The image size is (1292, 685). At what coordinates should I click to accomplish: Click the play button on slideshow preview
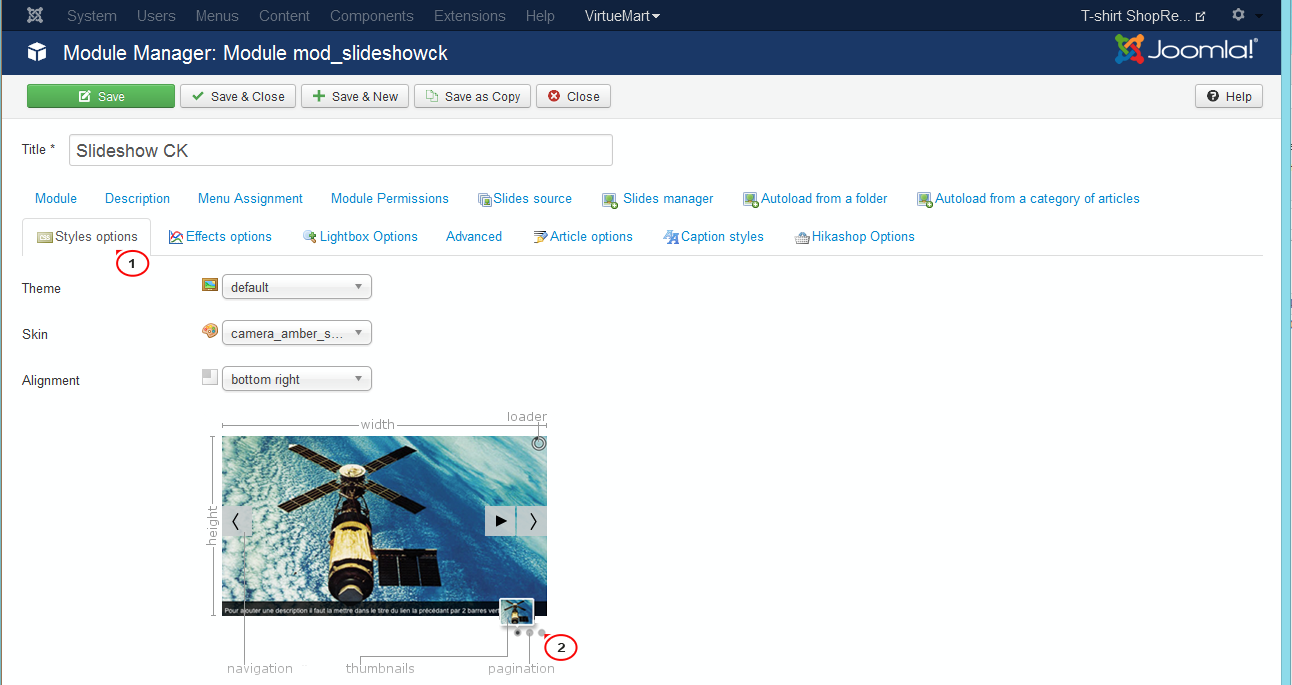[501, 521]
